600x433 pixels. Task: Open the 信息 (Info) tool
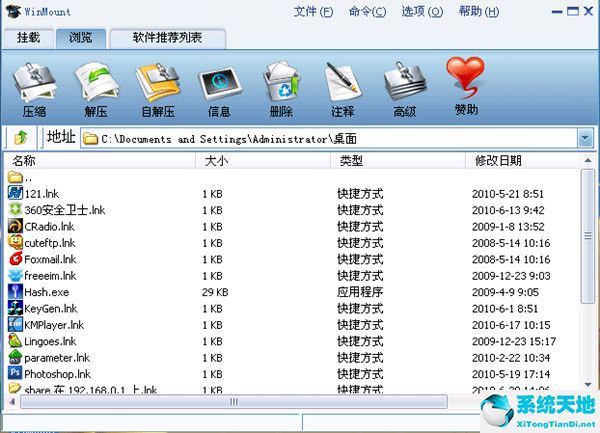[x=218, y=88]
